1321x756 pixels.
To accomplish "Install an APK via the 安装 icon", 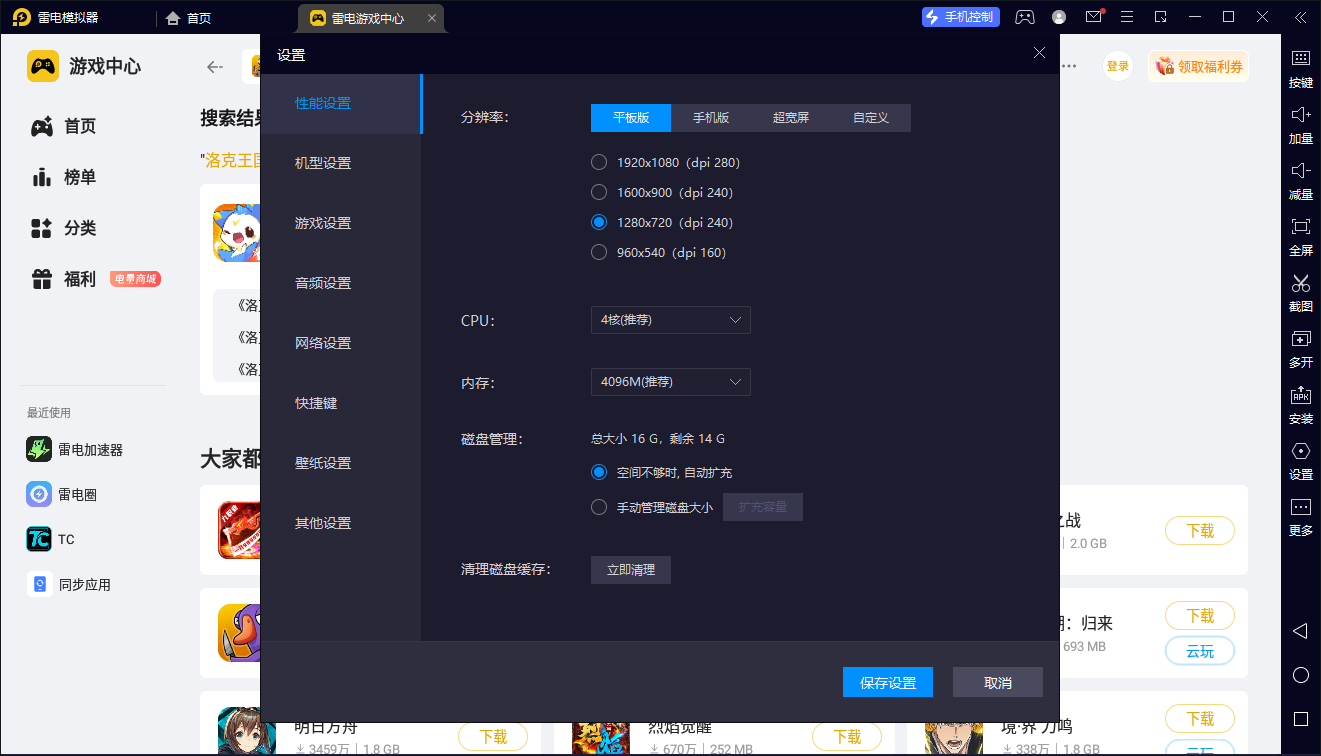I will (1300, 405).
